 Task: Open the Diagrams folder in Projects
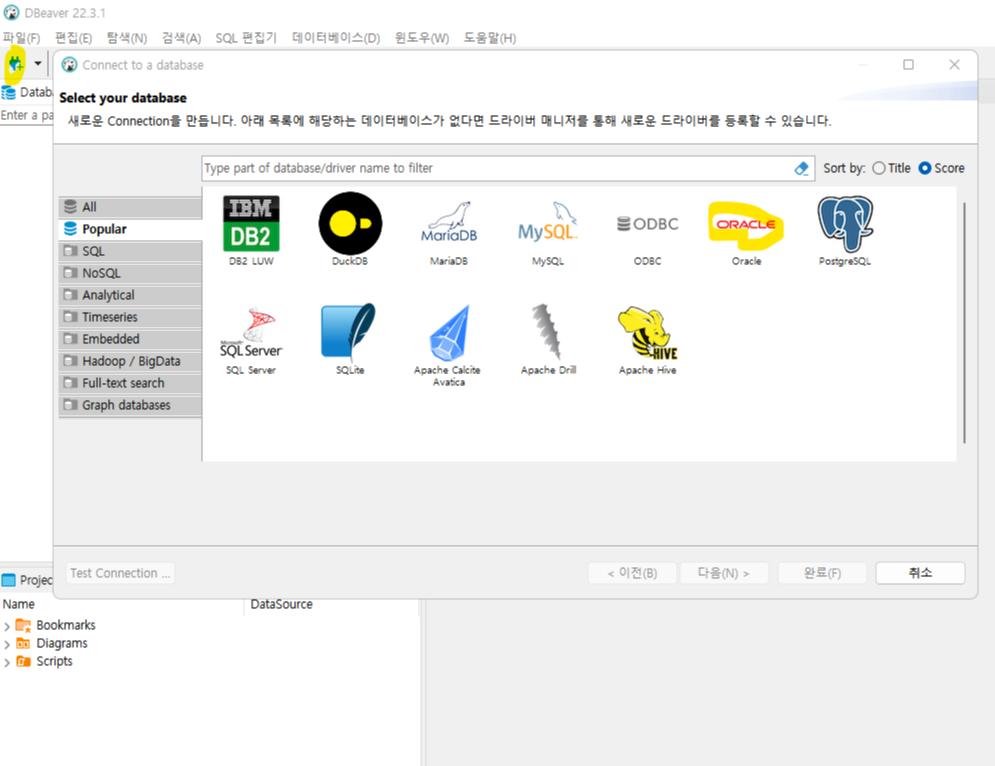pyautogui.click(x=62, y=644)
